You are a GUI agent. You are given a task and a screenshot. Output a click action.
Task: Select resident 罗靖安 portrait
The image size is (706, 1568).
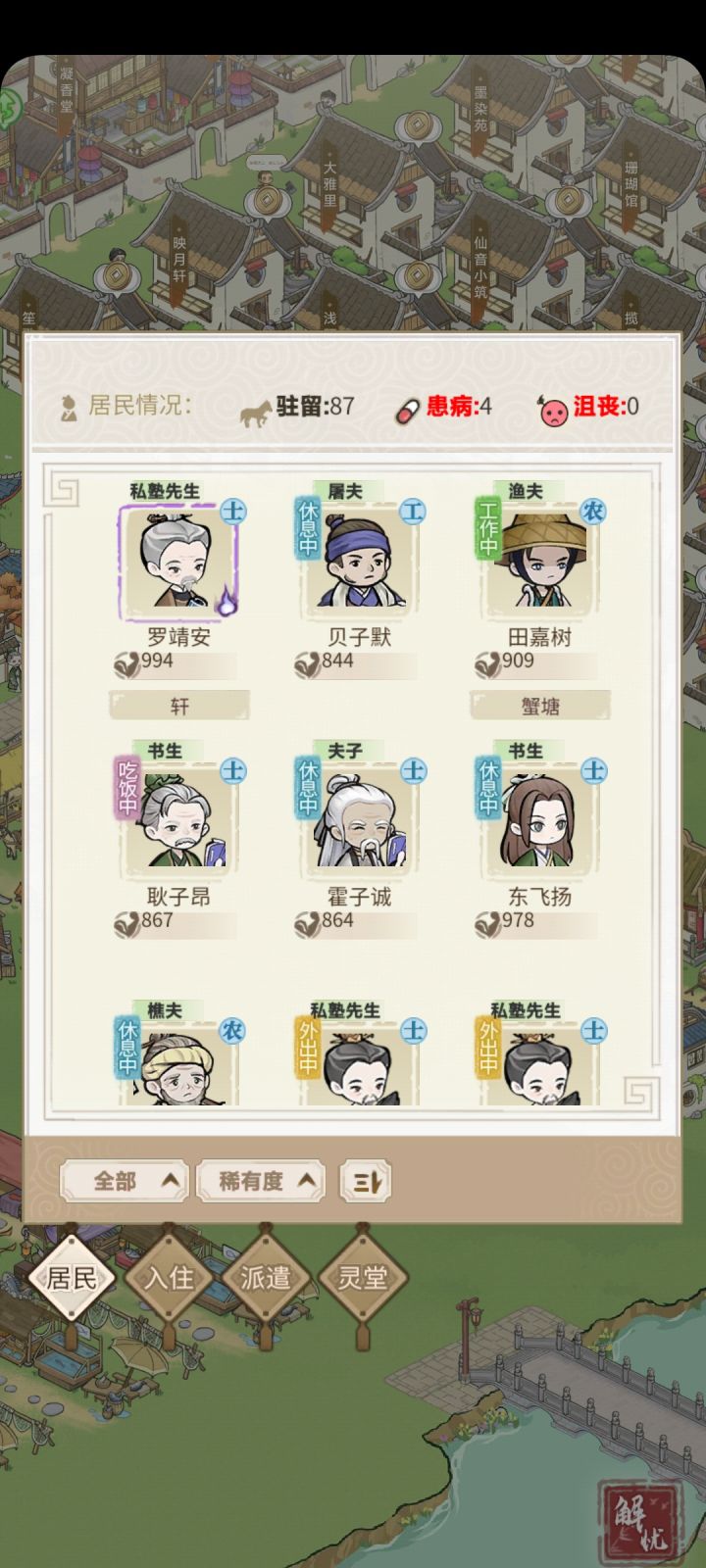pyautogui.click(x=178, y=563)
